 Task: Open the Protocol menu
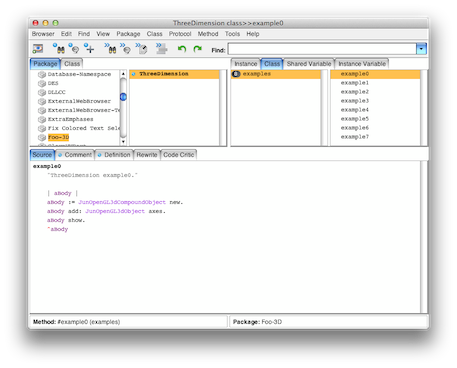coord(180,34)
